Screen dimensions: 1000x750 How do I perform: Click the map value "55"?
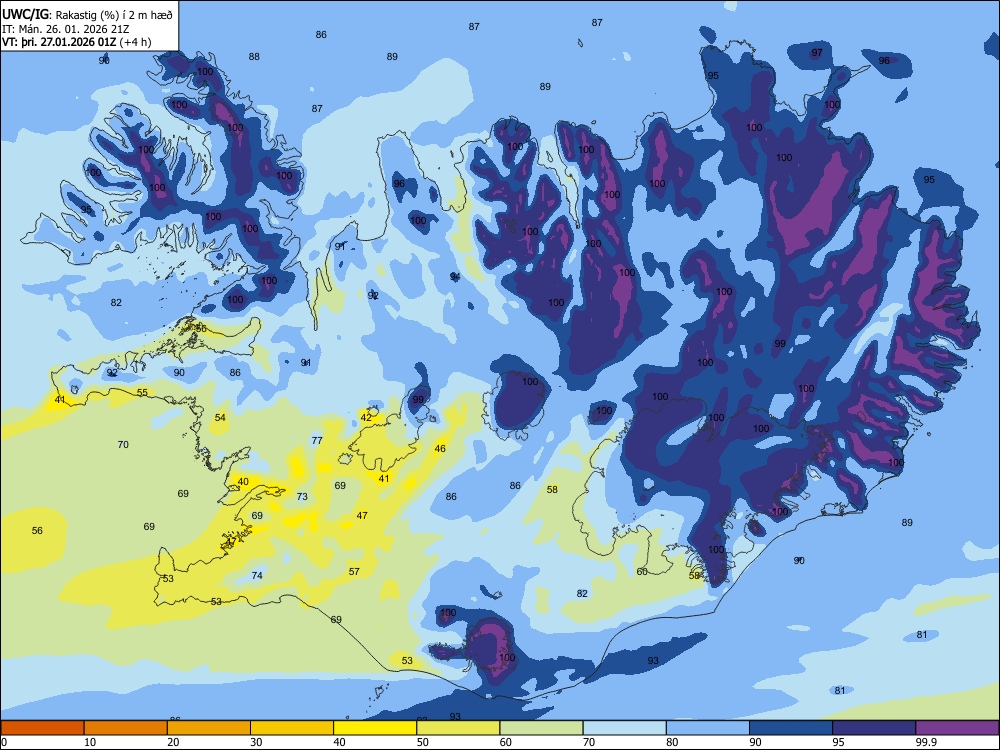coord(142,393)
